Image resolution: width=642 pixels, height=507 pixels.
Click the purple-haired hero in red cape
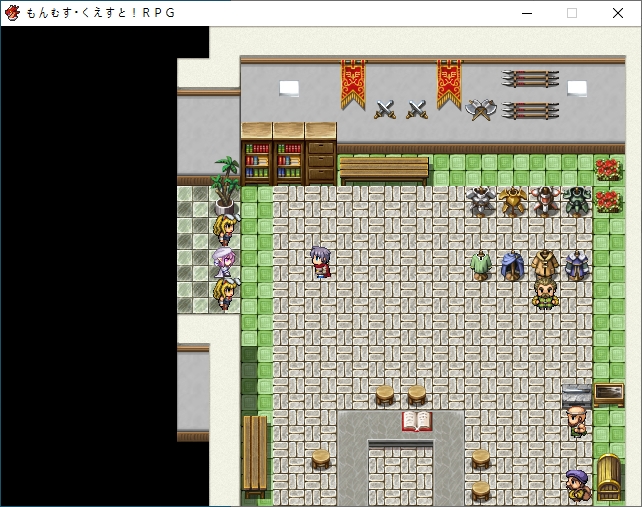click(x=321, y=263)
